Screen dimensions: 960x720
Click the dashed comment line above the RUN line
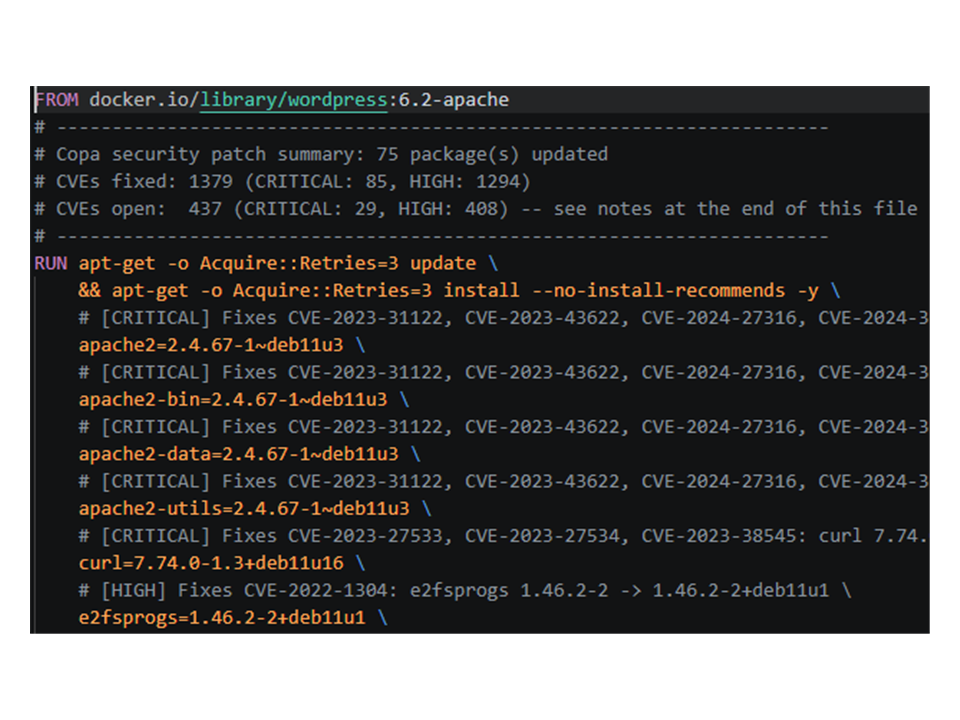pyautogui.click(x=432, y=236)
